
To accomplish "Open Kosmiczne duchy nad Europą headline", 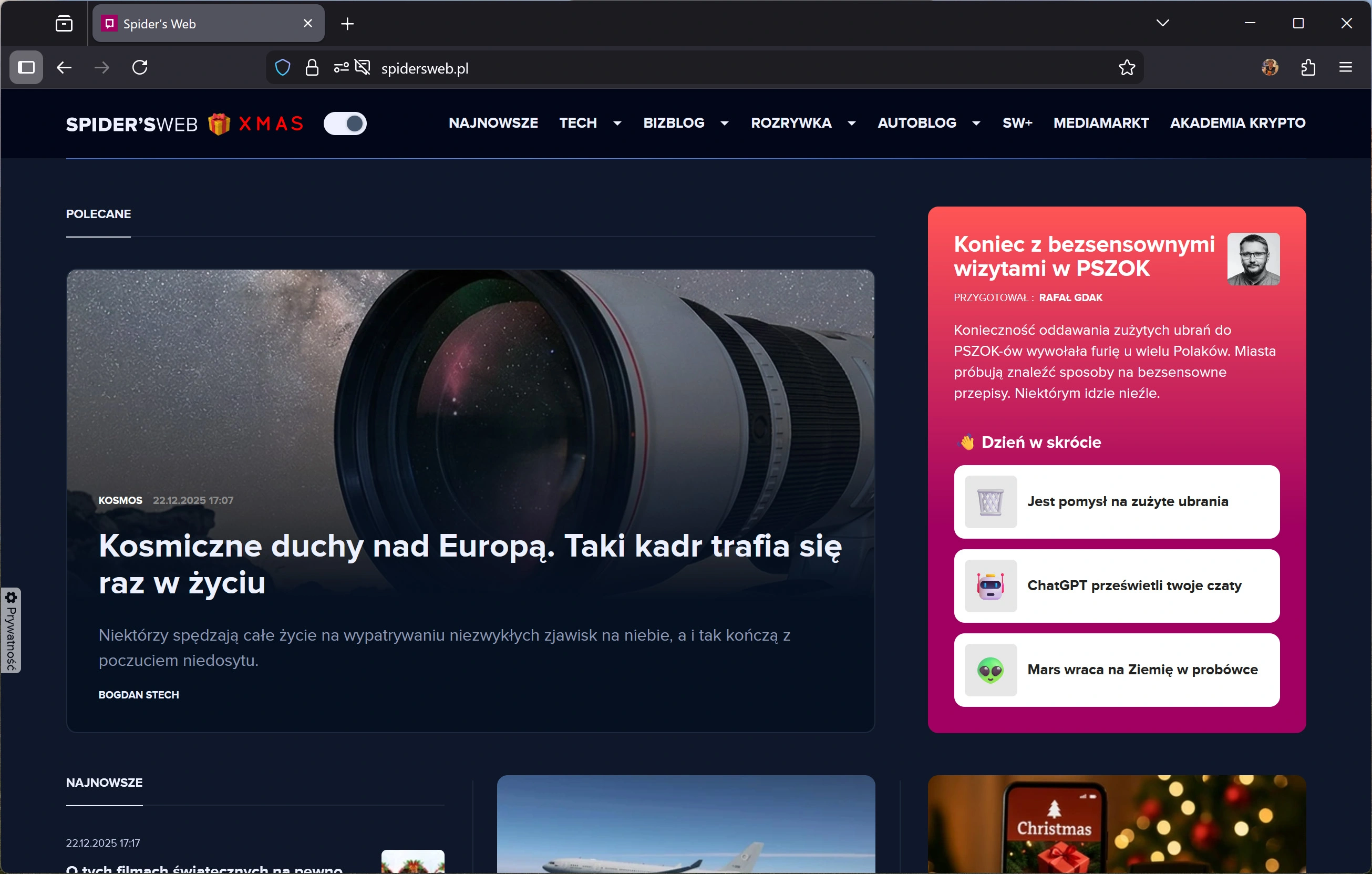I will (469, 563).
